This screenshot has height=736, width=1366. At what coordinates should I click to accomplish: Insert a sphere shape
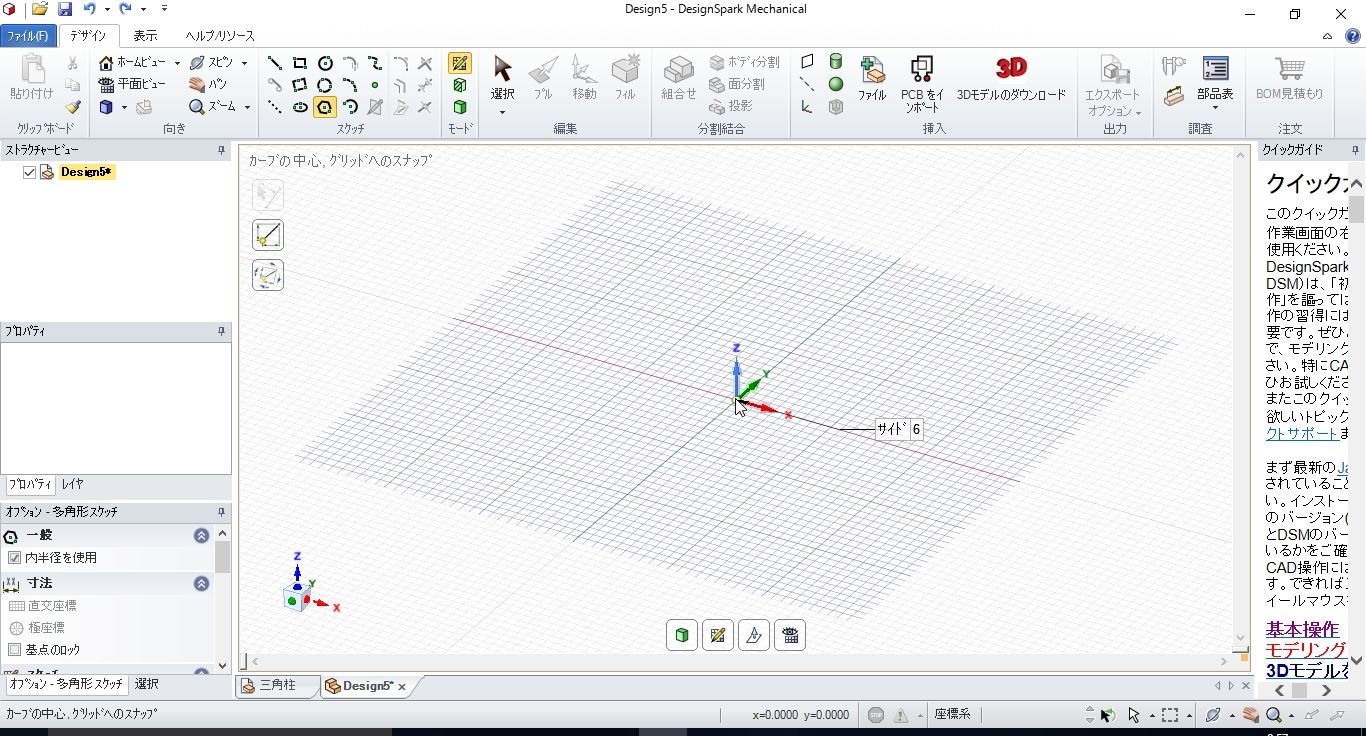[836, 84]
